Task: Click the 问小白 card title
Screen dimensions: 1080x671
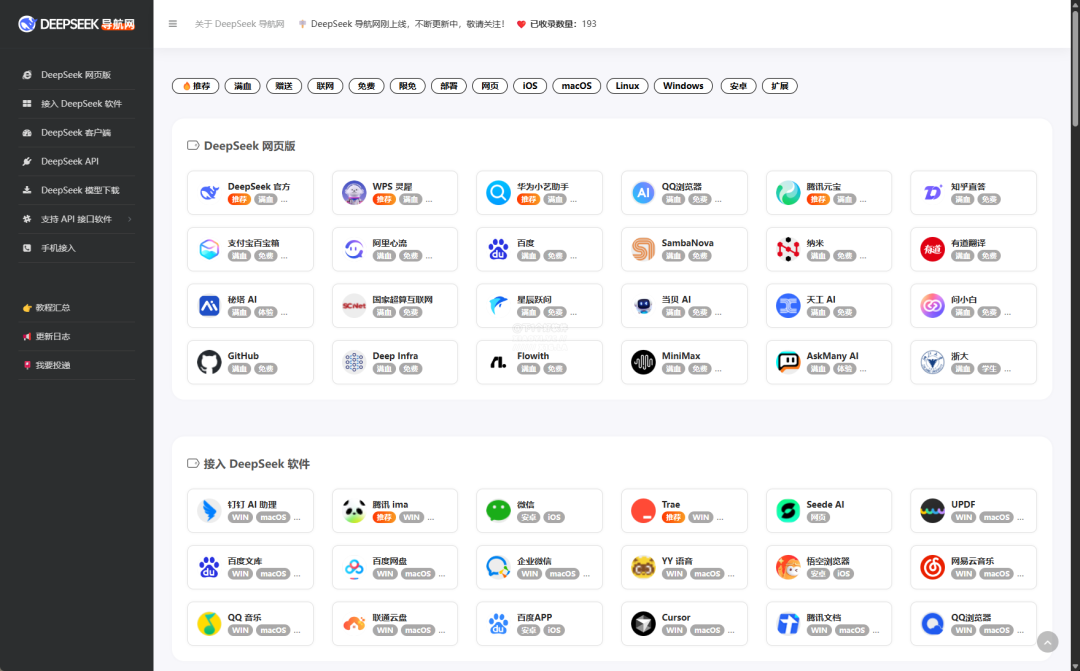Action: pyautogui.click(x=964, y=300)
